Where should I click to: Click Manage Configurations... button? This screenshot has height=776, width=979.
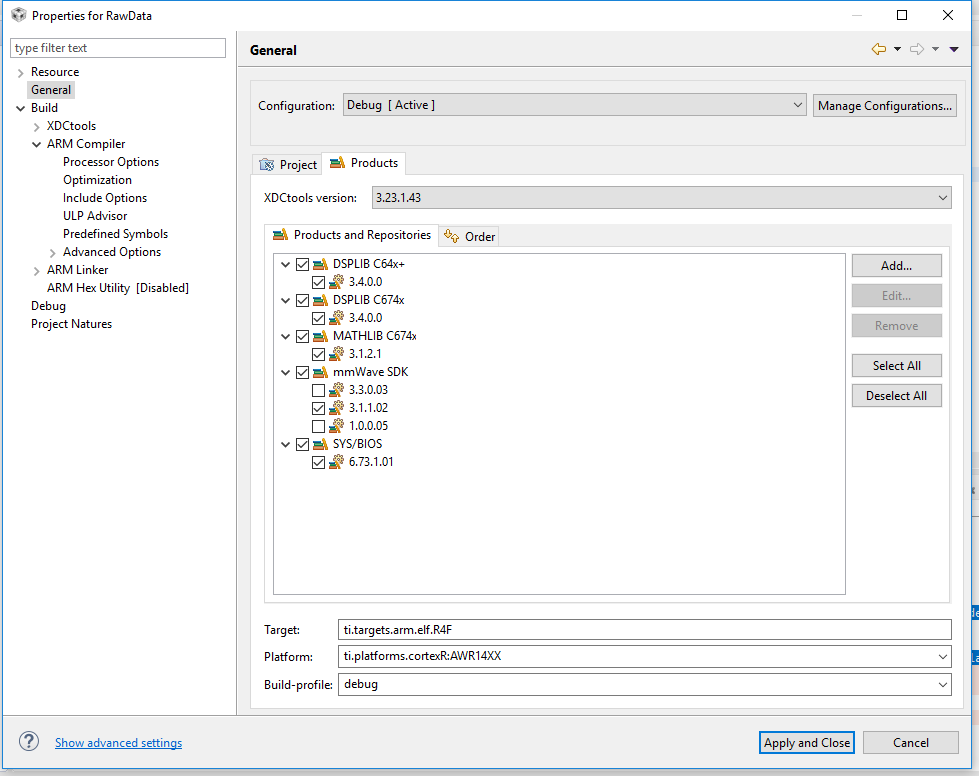click(x=885, y=106)
